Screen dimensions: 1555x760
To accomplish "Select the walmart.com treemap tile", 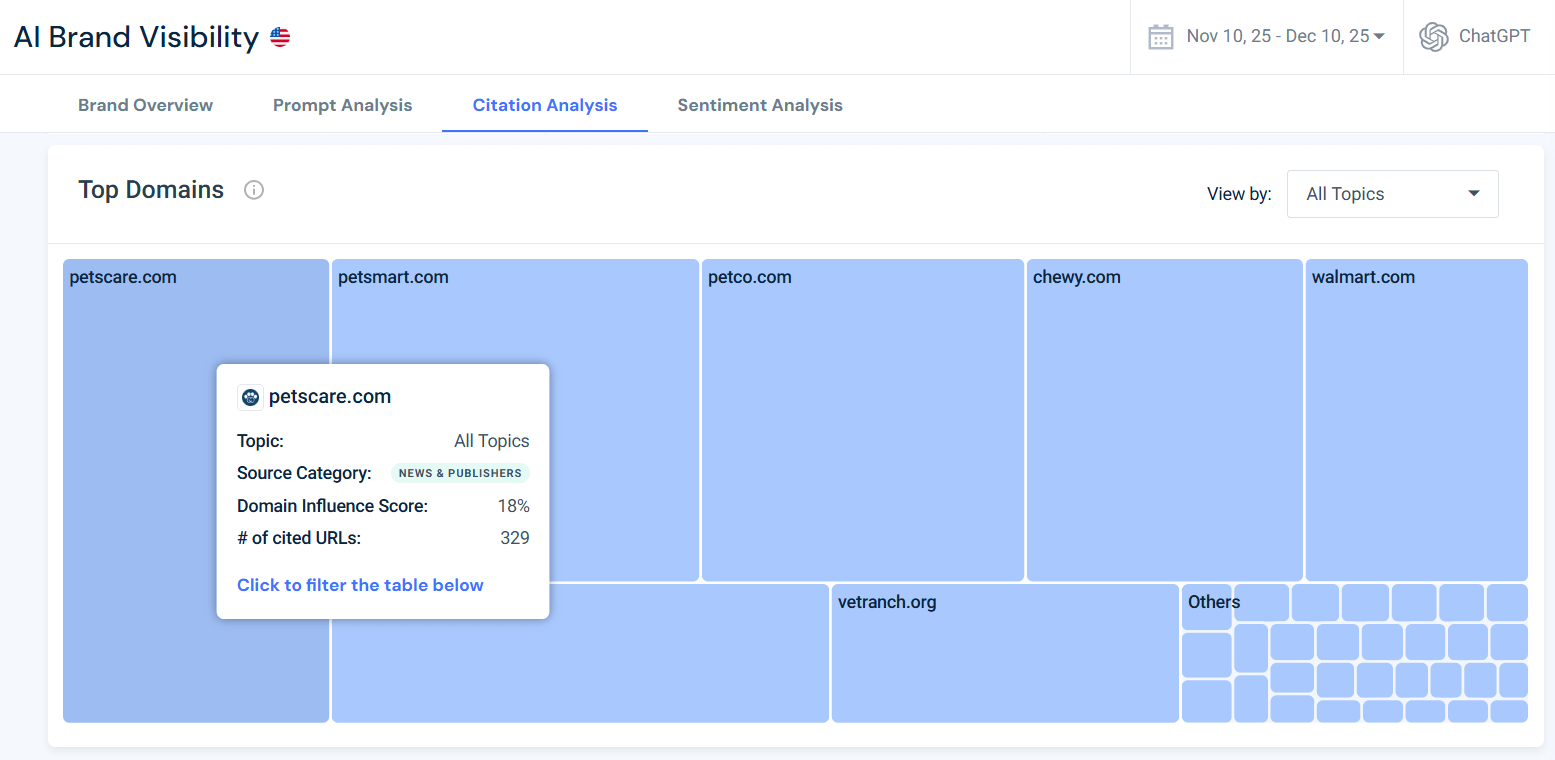I will point(1416,420).
